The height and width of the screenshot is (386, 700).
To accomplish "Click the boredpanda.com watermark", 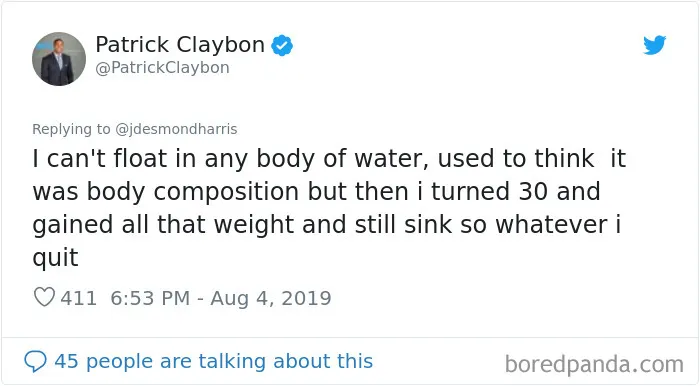I will pos(594,364).
